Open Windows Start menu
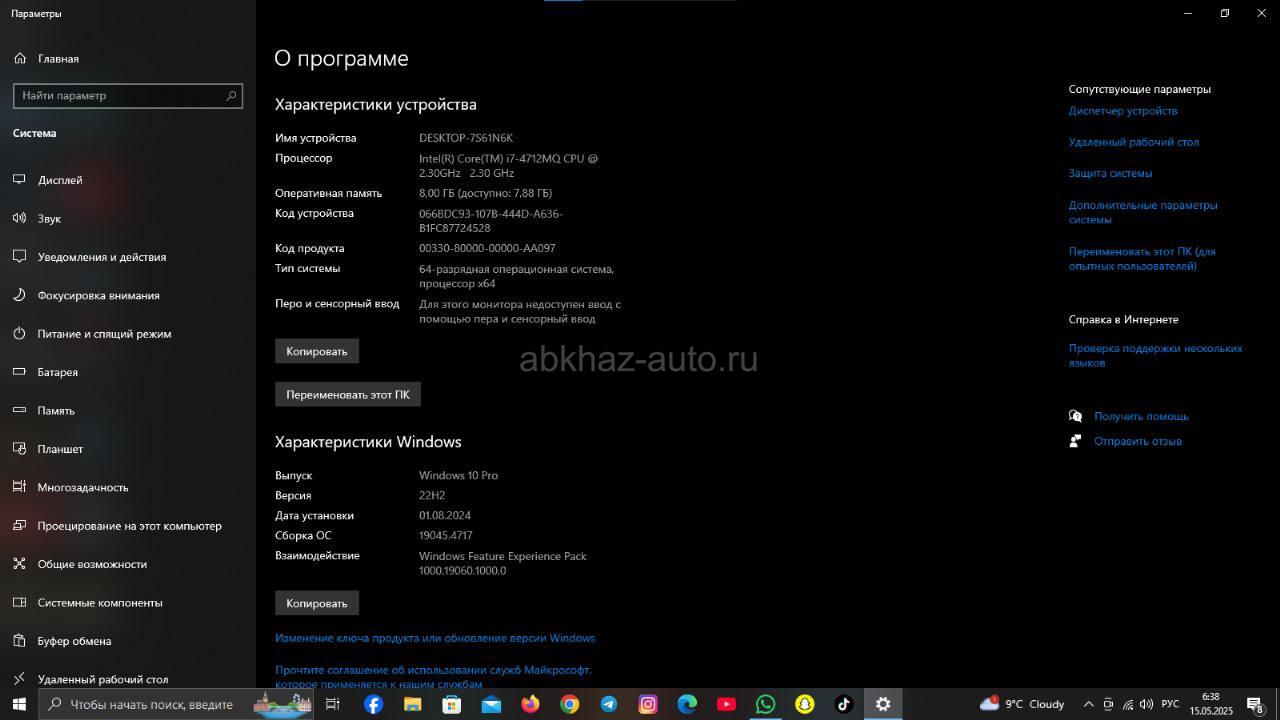This screenshot has width=1280, height=720. (19, 704)
